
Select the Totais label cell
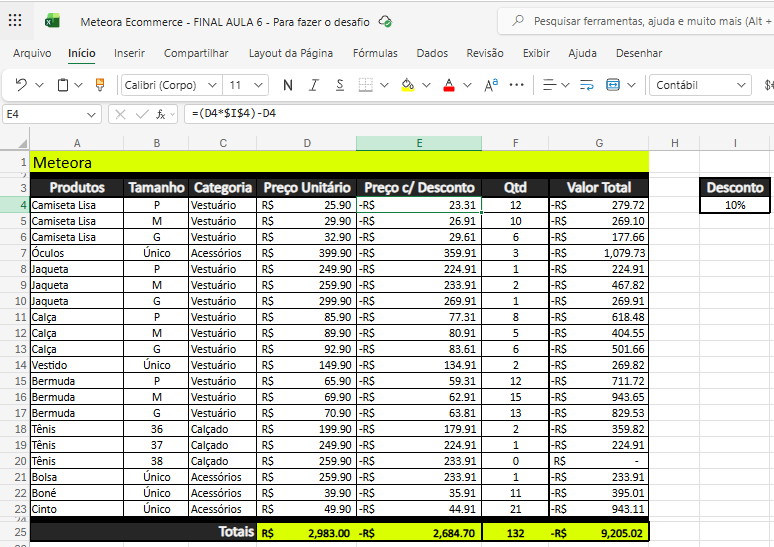(x=143, y=532)
